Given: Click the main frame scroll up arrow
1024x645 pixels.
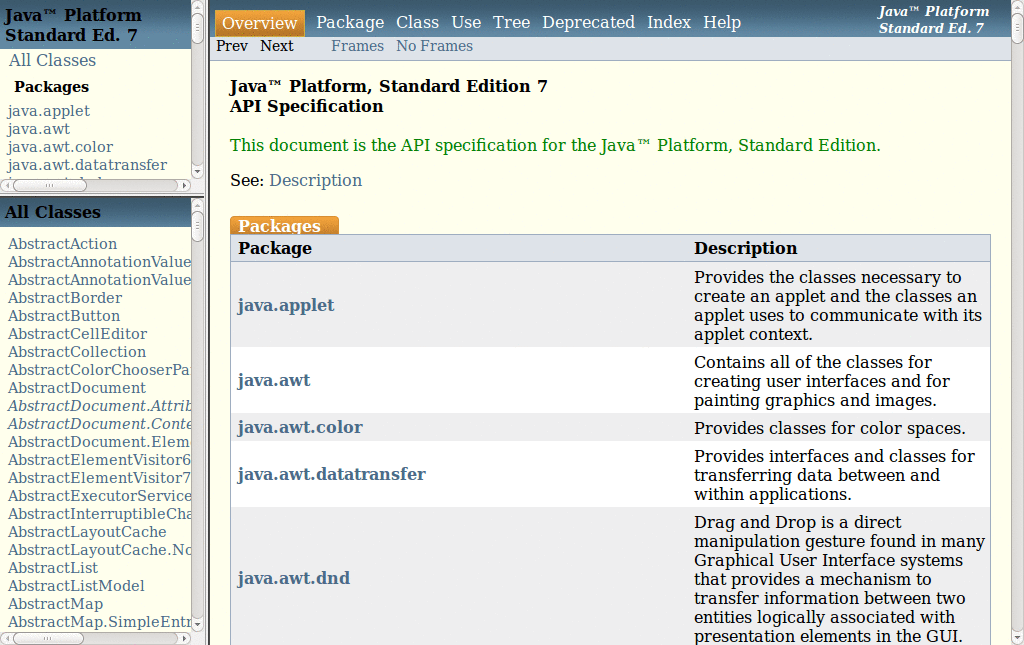Looking at the screenshot, I should [1017, 5].
